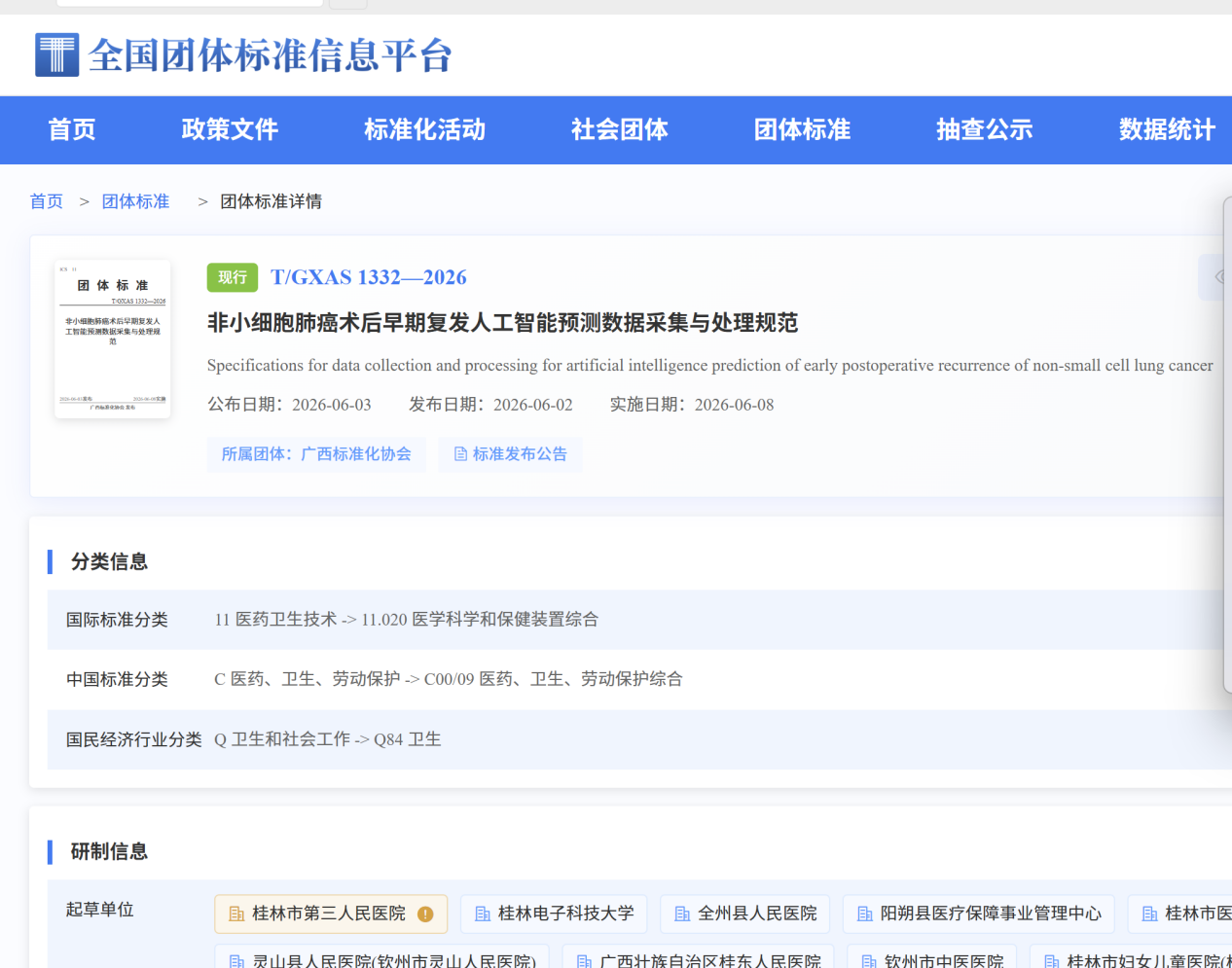Click the 起草单位 row label
The height and width of the screenshot is (968, 1232).
[x=99, y=910]
